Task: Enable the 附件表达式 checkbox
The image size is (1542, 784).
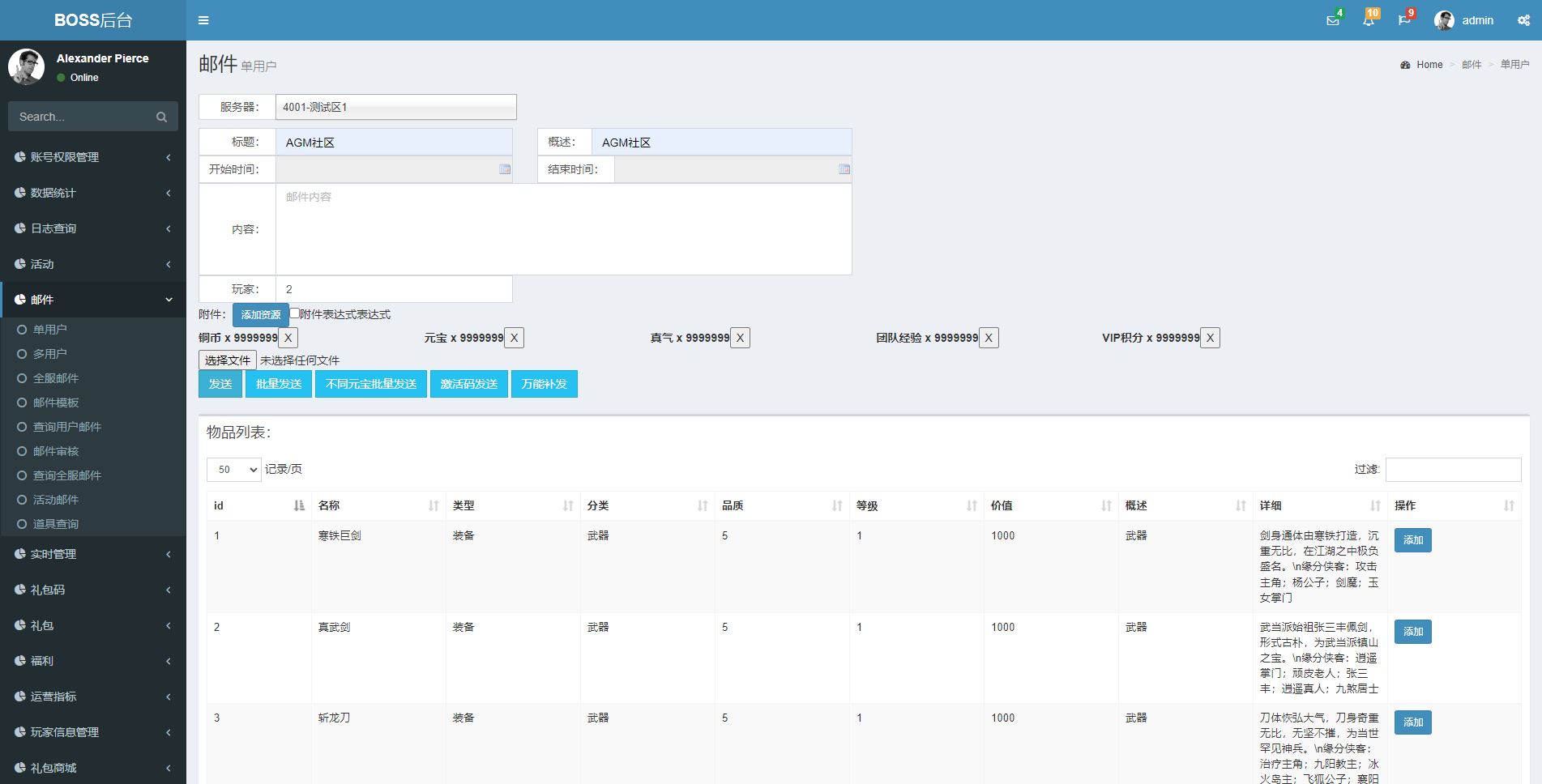Action: pyautogui.click(x=295, y=313)
